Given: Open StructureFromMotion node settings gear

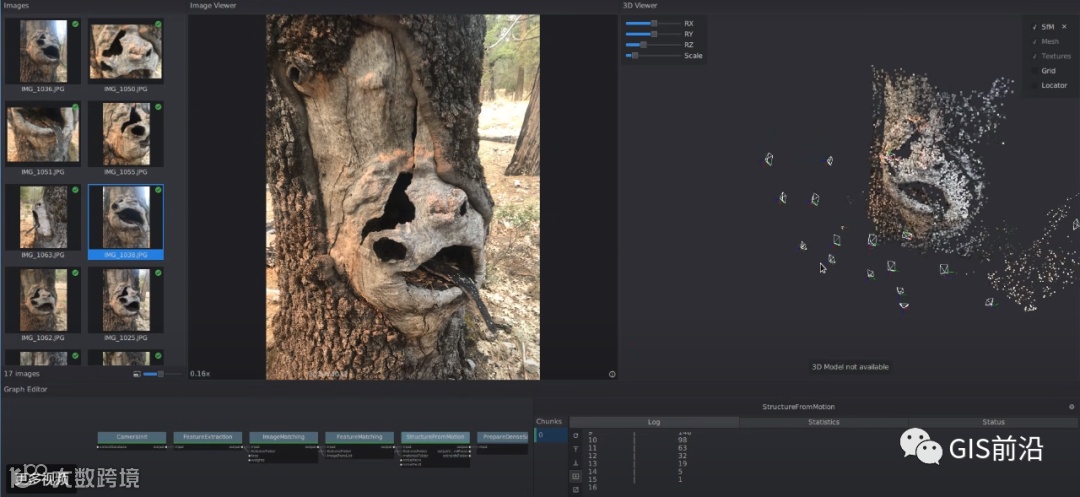Looking at the screenshot, I should click(x=1071, y=407).
